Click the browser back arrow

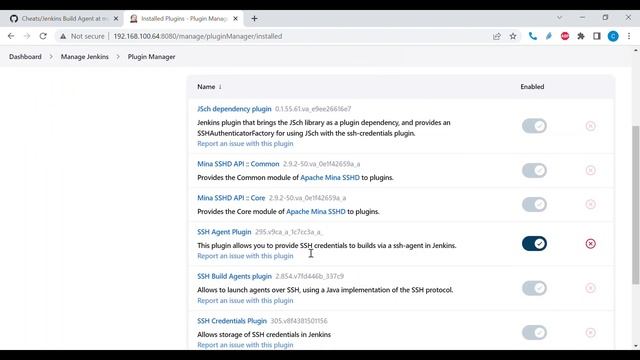(x=11, y=36)
